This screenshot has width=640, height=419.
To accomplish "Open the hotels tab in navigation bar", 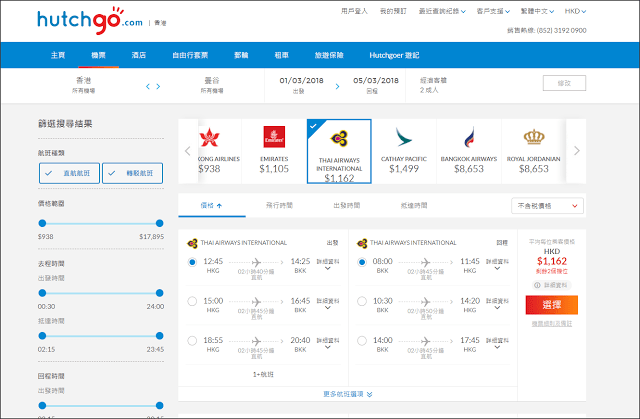I will click(x=139, y=55).
